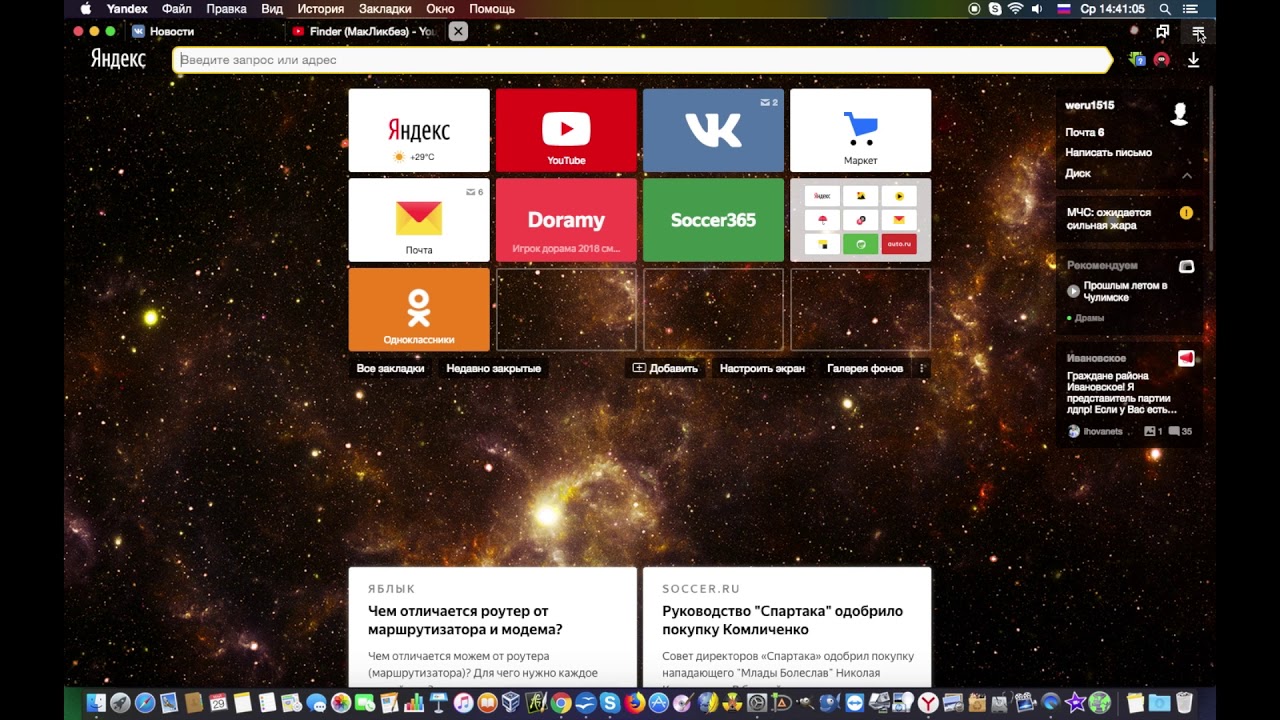
Task: Click the SOCCER.RU source label
Action: 701,589
